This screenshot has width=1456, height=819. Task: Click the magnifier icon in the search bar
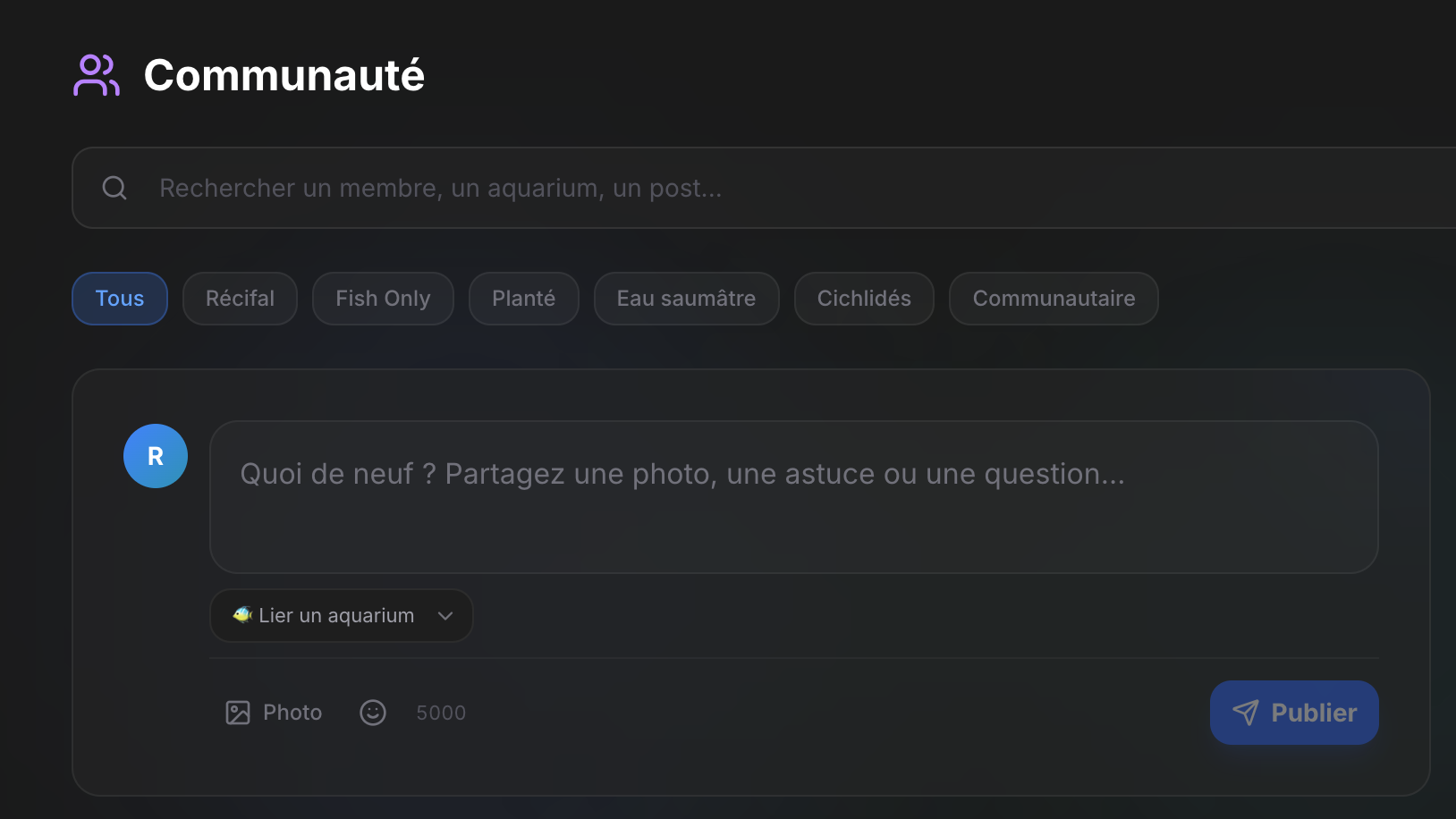point(114,188)
